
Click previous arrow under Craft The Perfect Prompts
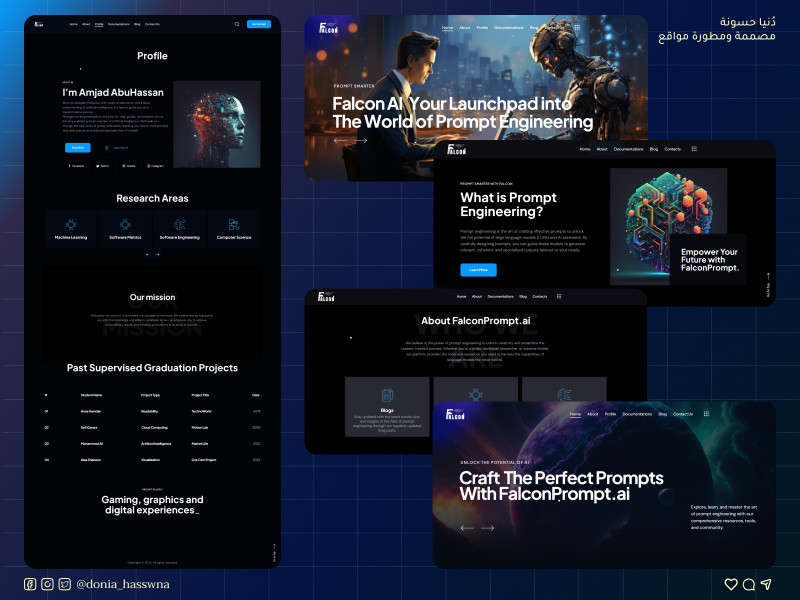coord(466,527)
